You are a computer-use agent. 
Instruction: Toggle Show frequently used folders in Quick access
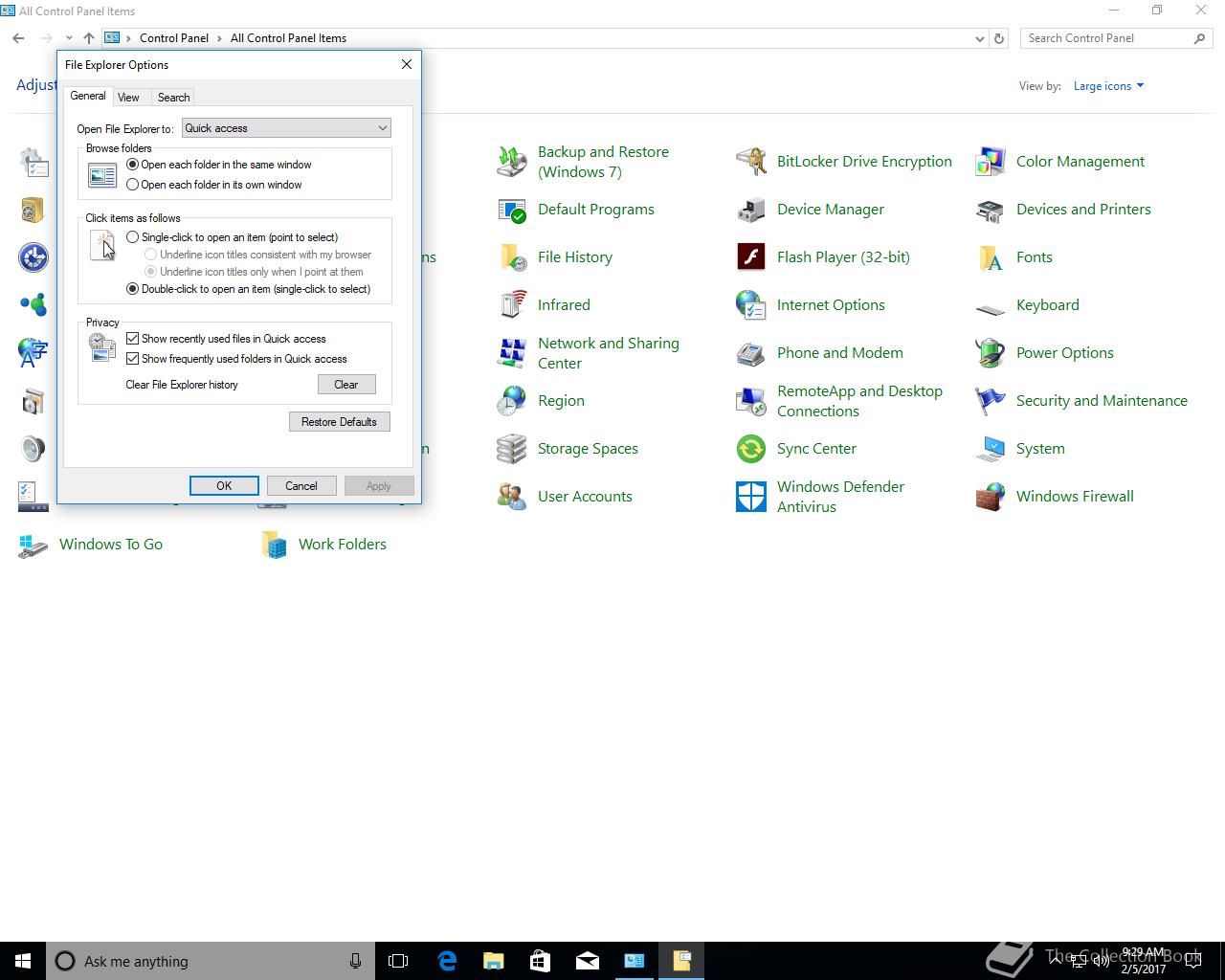[x=133, y=359]
